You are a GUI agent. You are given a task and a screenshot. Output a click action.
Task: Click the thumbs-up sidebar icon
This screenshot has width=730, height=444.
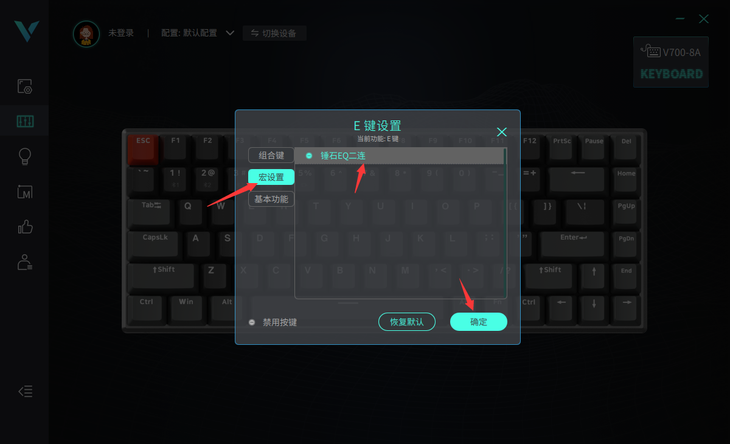pyautogui.click(x=25, y=227)
